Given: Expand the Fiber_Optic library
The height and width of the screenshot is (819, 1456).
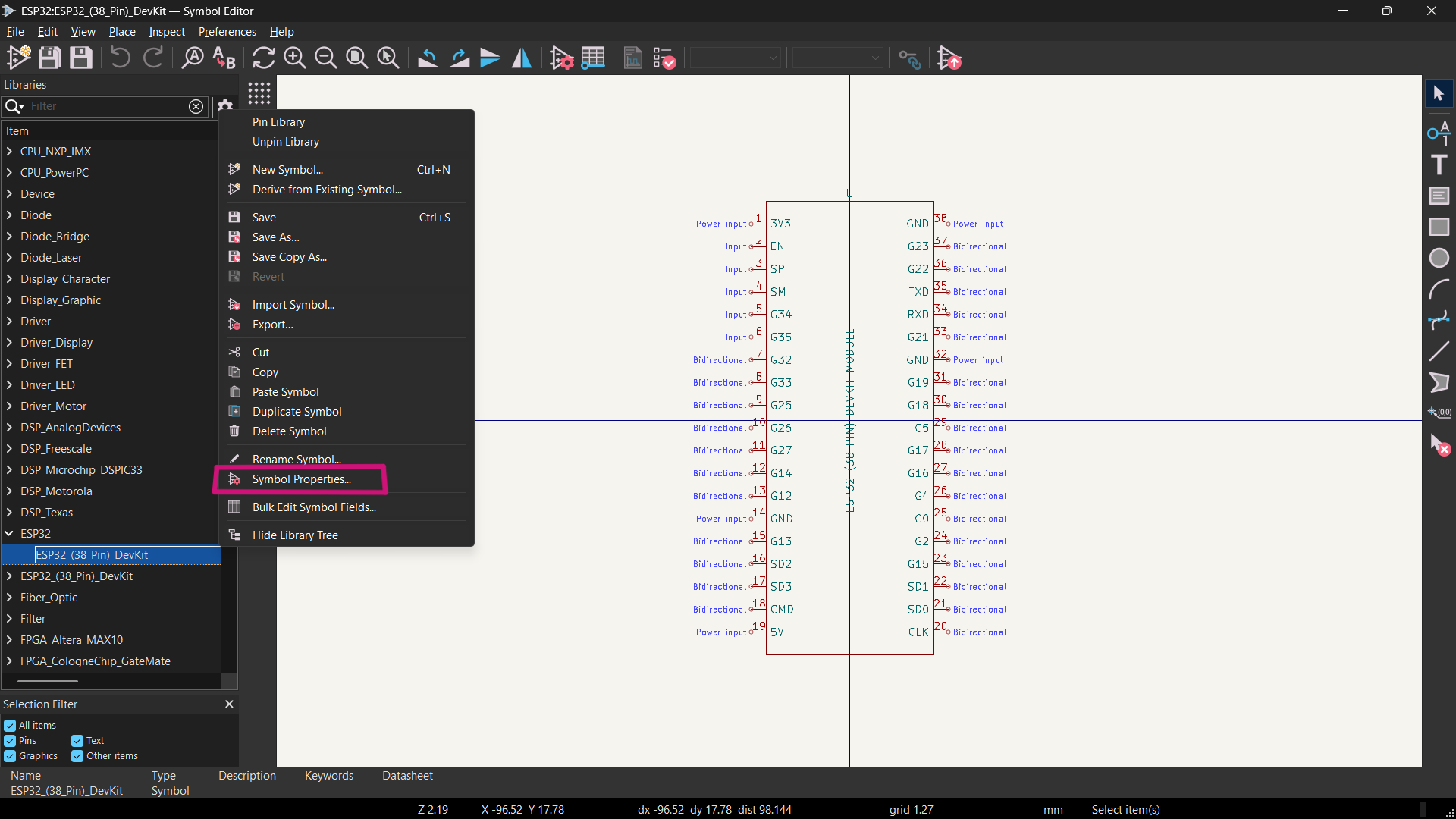Looking at the screenshot, I should (x=9, y=598).
